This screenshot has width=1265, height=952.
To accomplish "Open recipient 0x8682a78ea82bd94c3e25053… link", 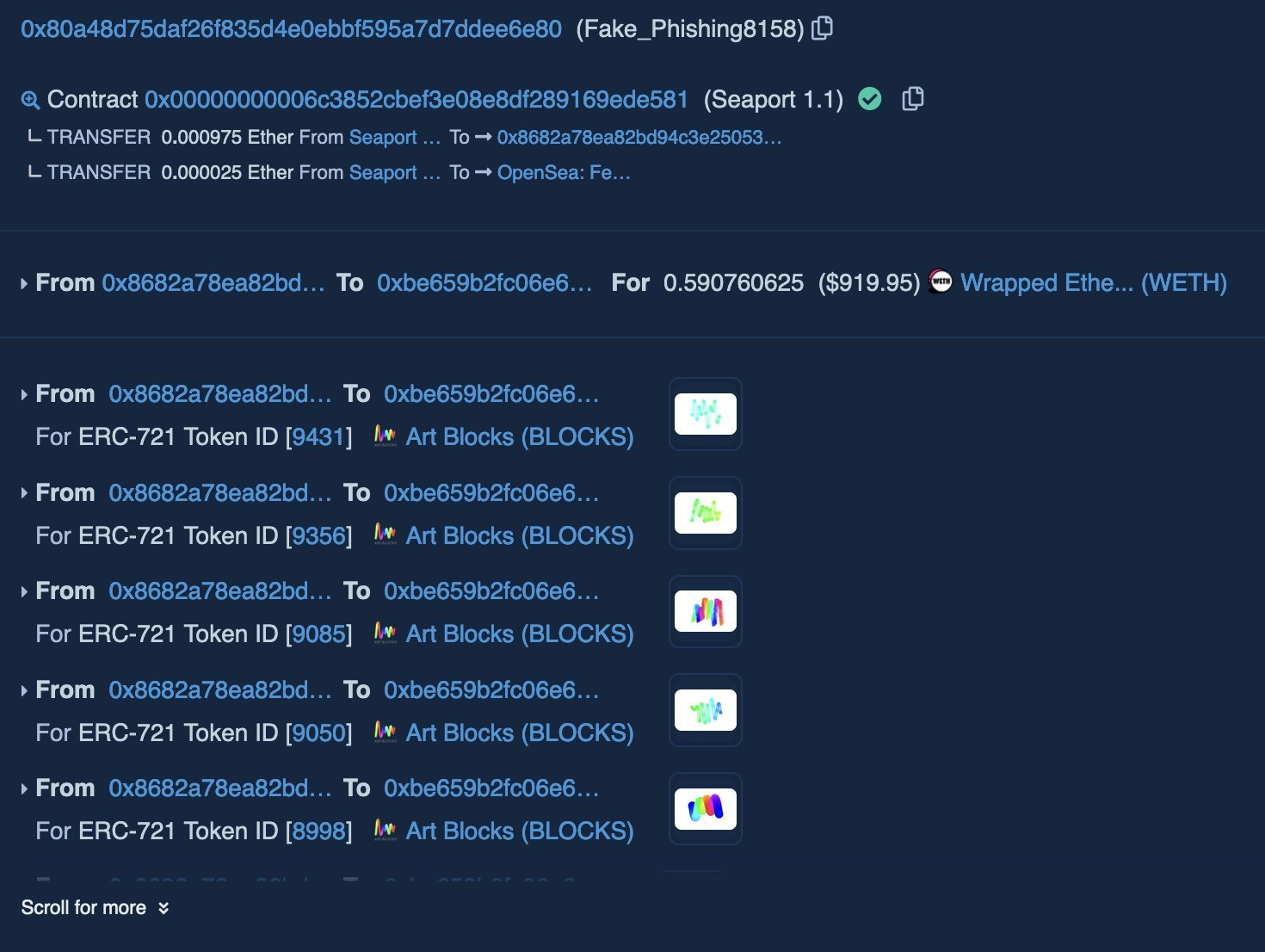I will click(x=639, y=137).
